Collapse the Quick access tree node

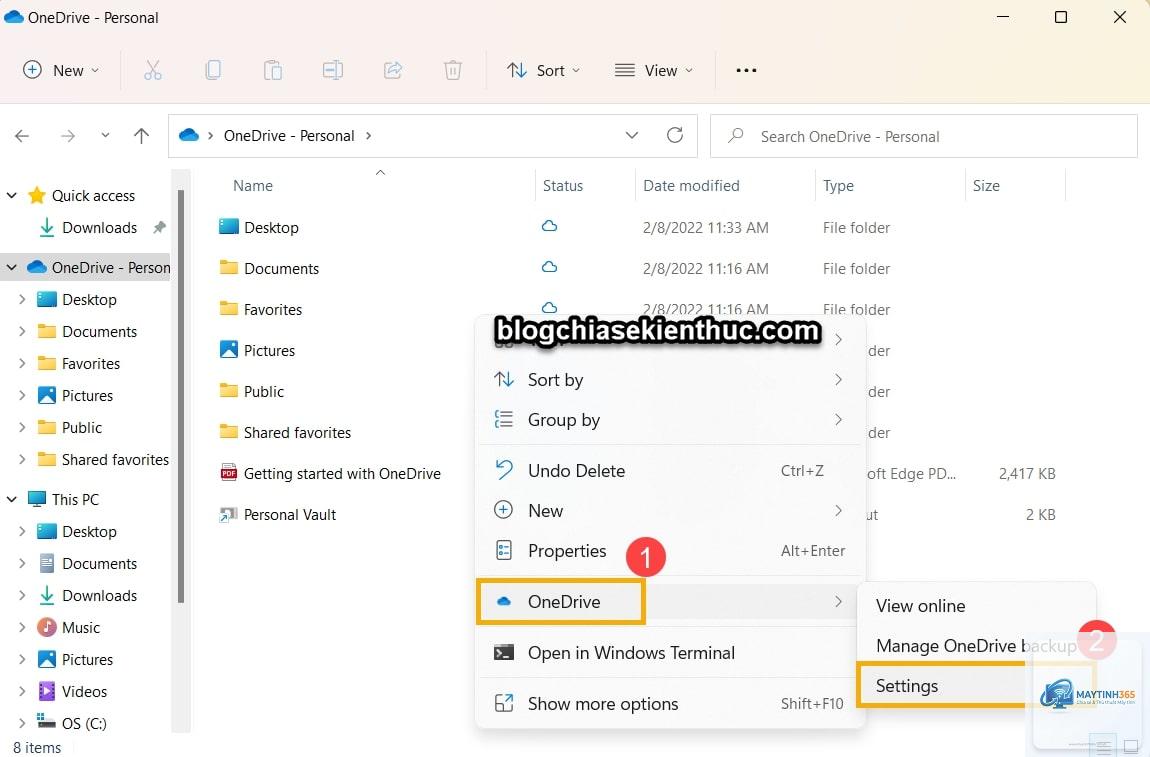(x=12, y=195)
